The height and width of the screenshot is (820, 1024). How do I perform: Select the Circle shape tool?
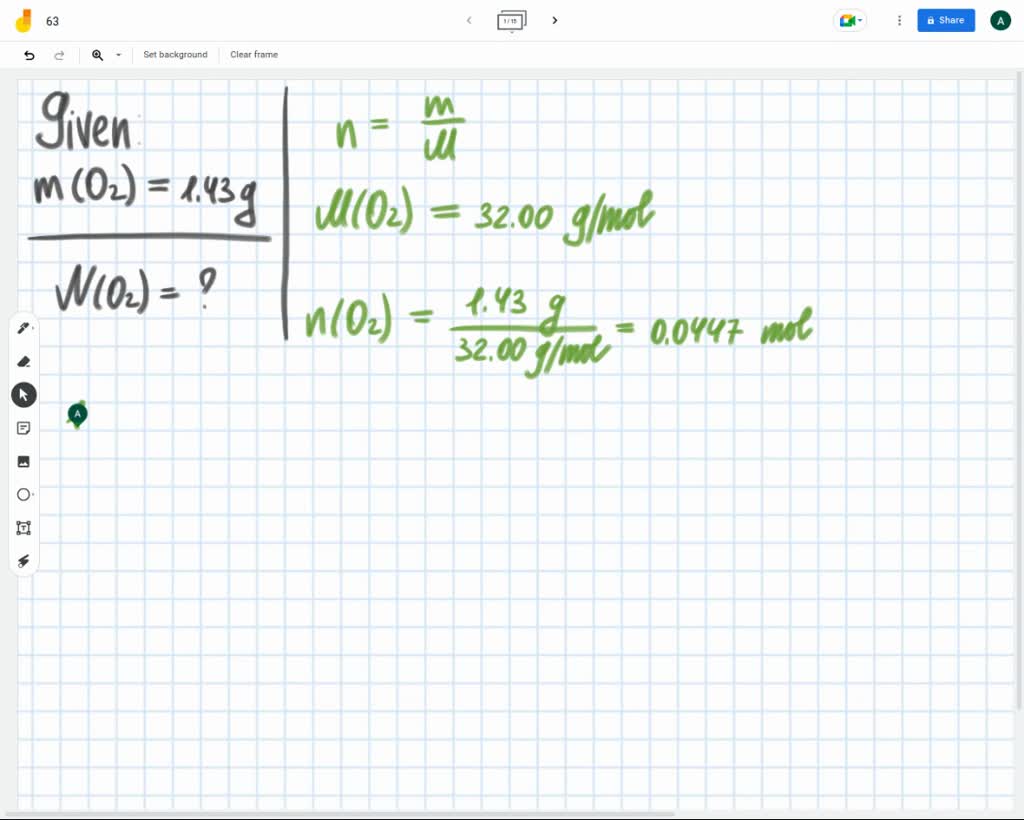(24, 494)
